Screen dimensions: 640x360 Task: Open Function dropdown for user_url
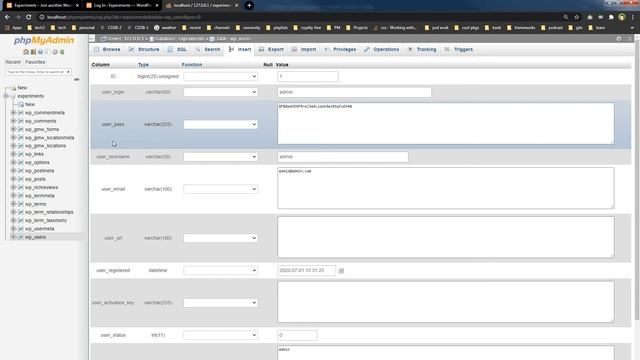click(220, 238)
